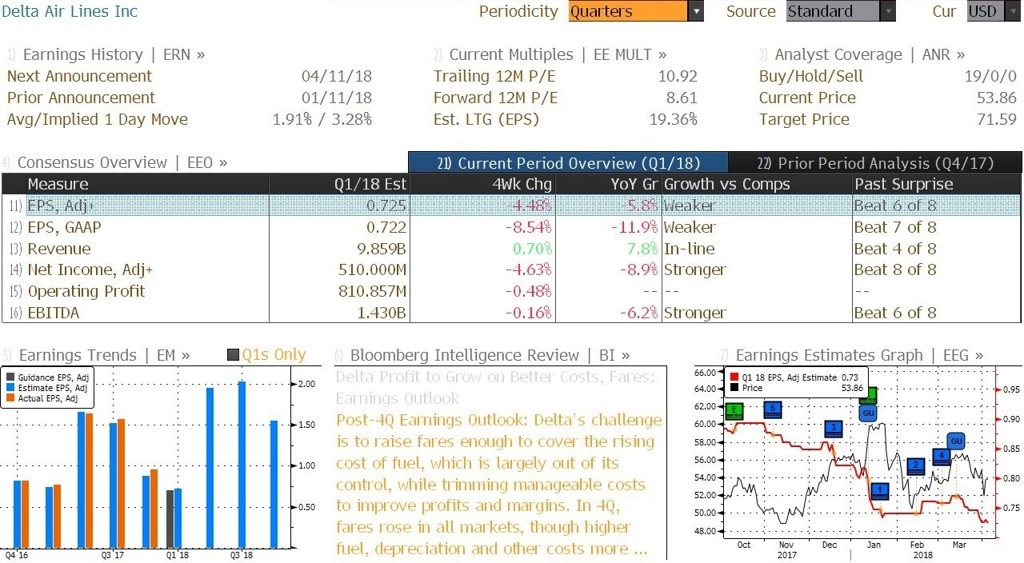Open the March GU guidance marker
The width and height of the screenshot is (1024, 563).
coord(956,441)
